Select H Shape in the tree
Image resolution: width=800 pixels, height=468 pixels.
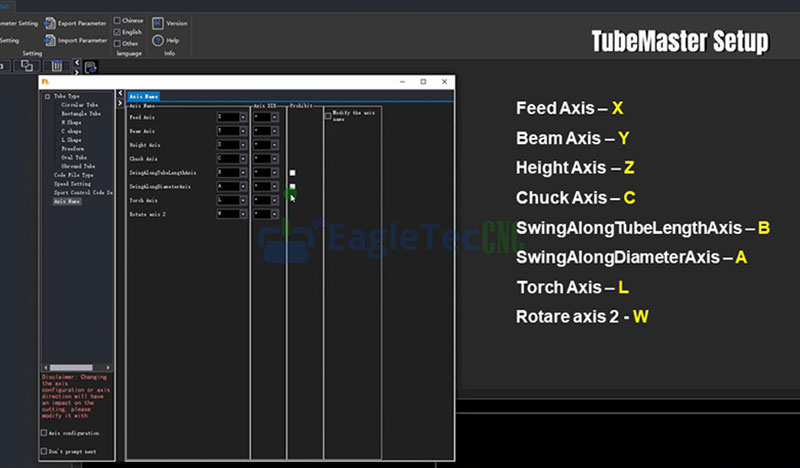[71, 122]
